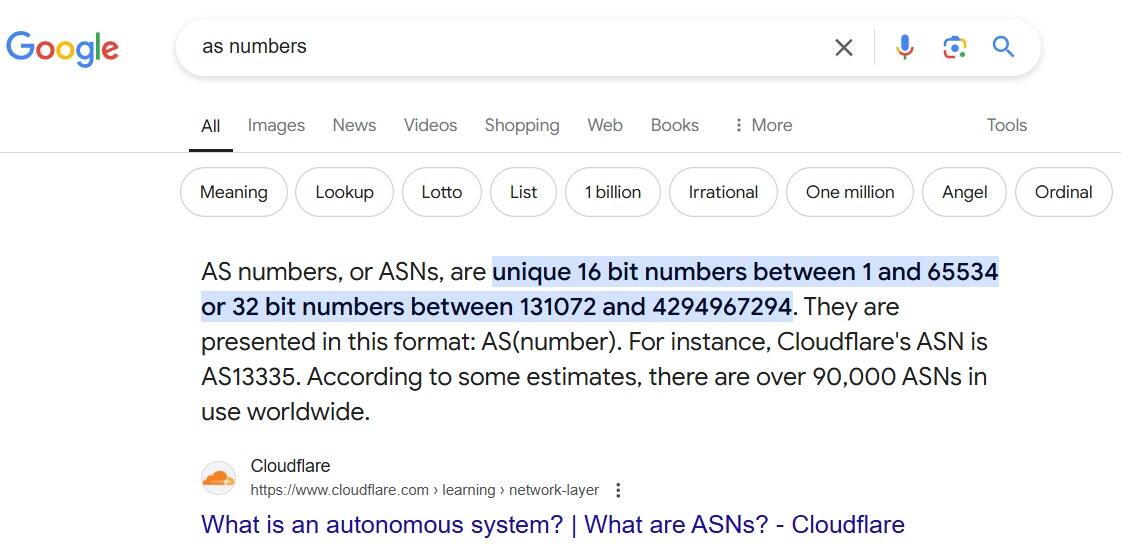Select the Shopping tab

pyautogui.click(x=522, y=125)
